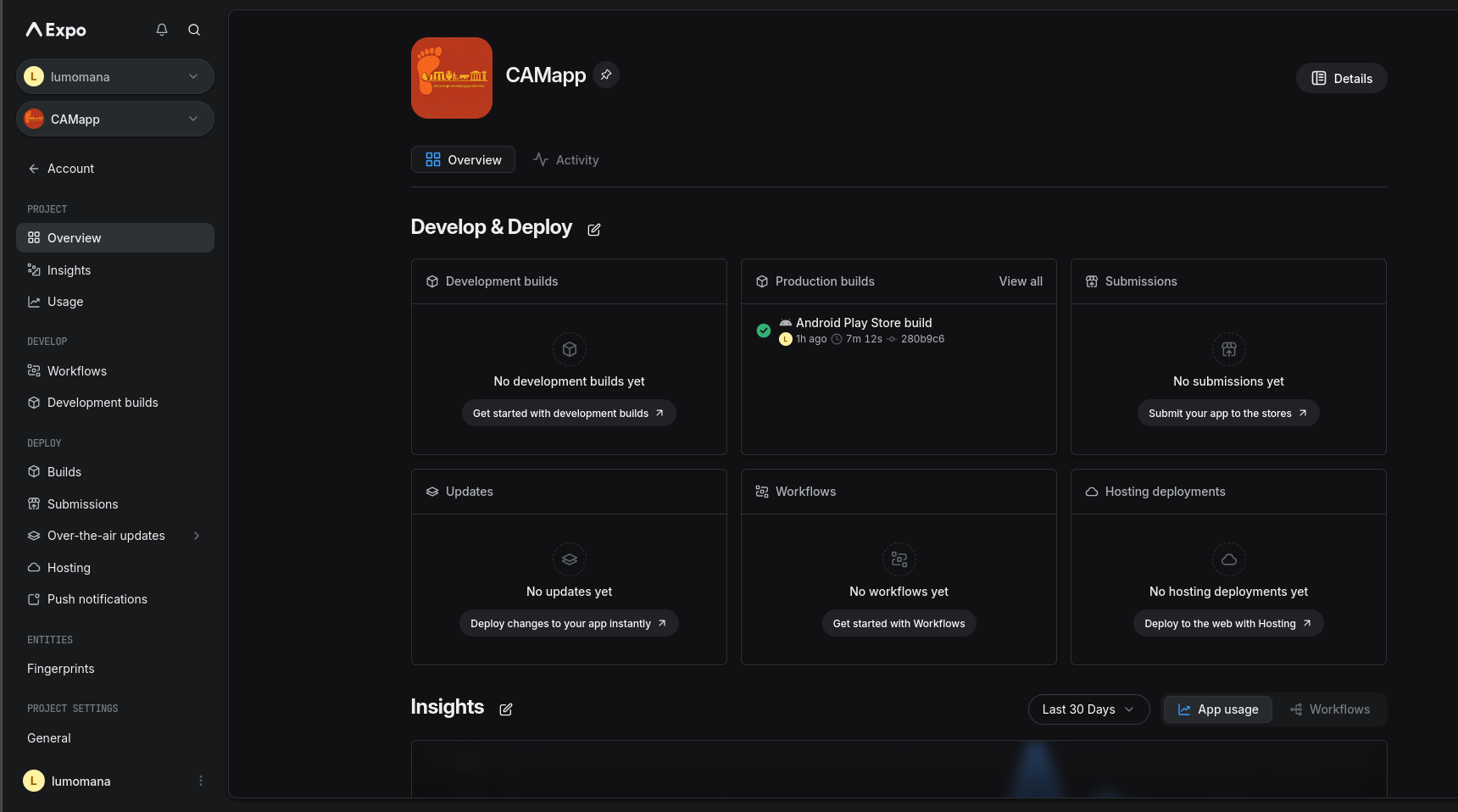Viewport: 1458px width, 812px height.
Task: Edit the Develop & Deploy section layout
Action: (594, 230)
